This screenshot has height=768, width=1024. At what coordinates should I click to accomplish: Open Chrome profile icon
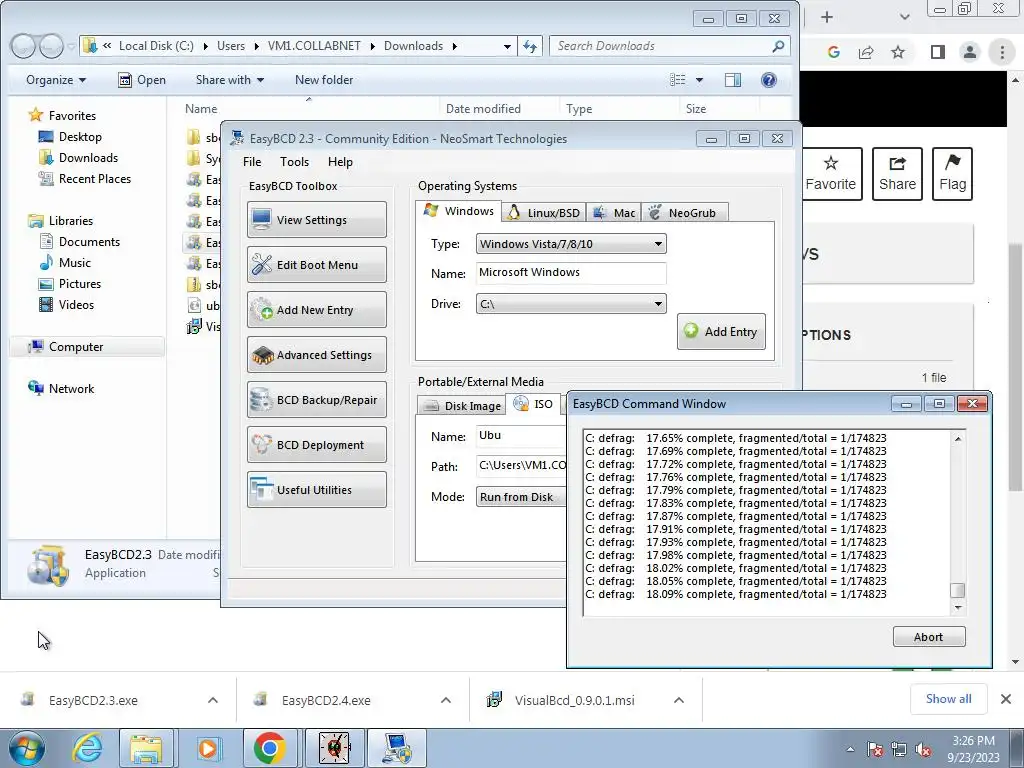pyautogui.click(x=970, y=52)
